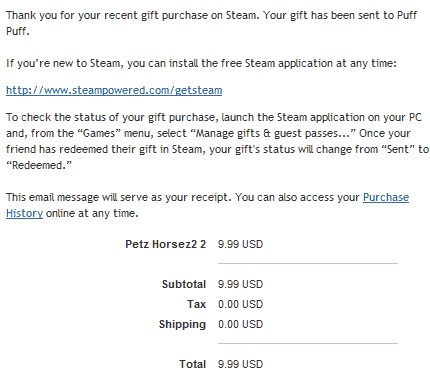Click the underlined word History
The height and width of the screenshot is (371, 430).
24,213
